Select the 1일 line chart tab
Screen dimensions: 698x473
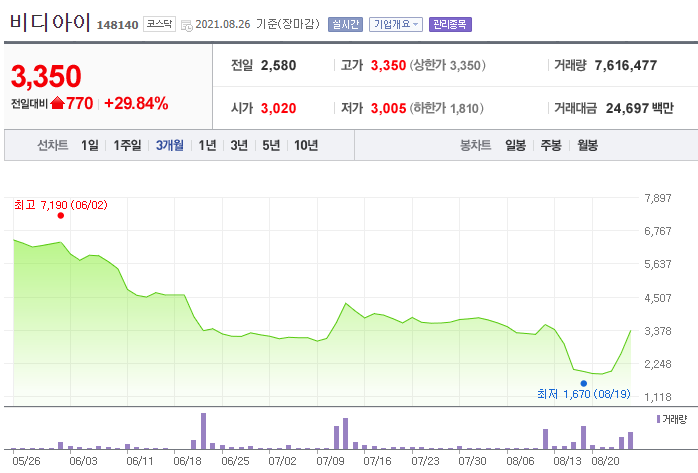coord(89,145)
